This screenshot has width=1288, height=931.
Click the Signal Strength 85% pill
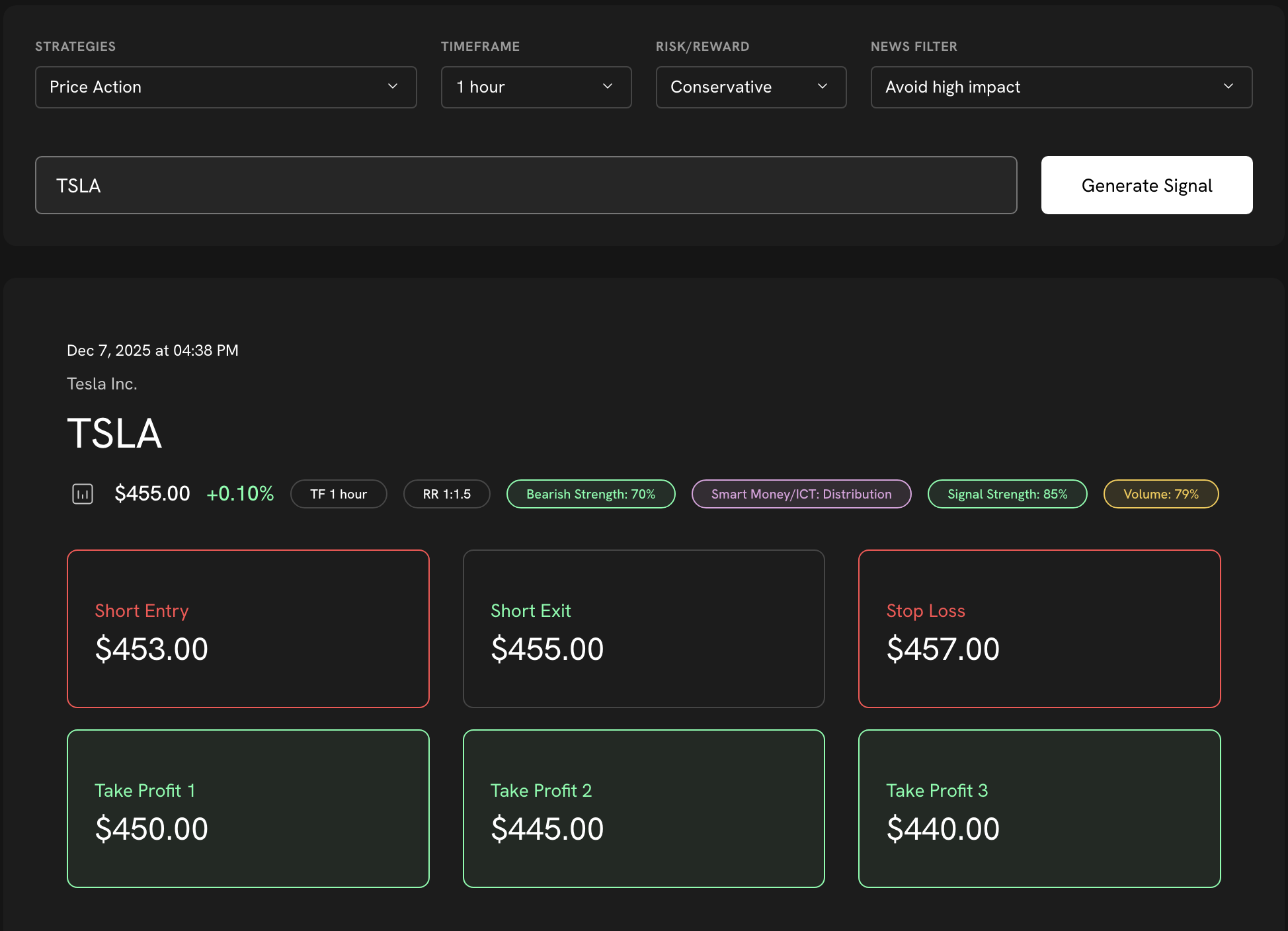coord(1007,494)
